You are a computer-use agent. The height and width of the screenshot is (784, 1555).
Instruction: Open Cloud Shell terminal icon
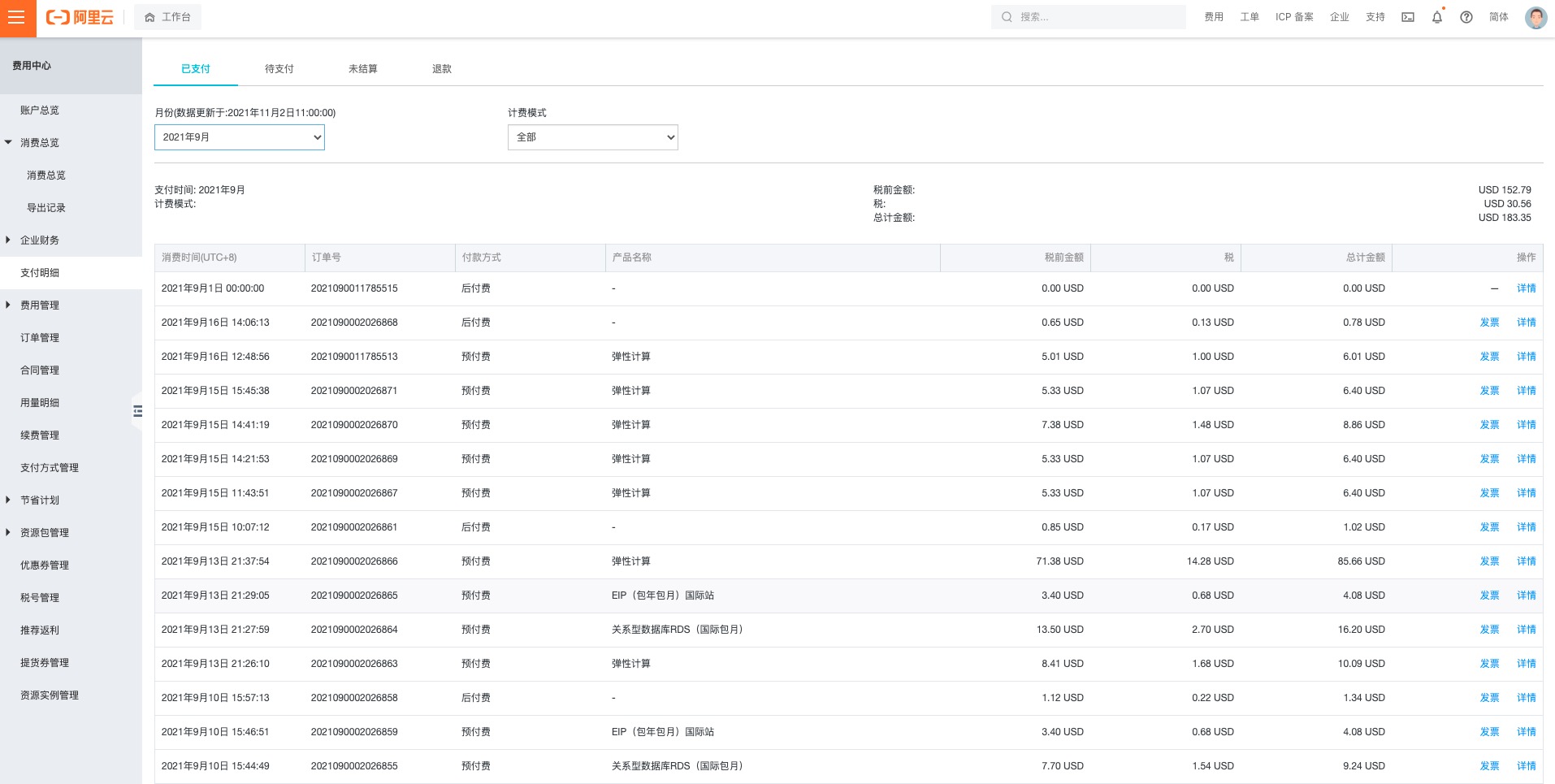1408,17
